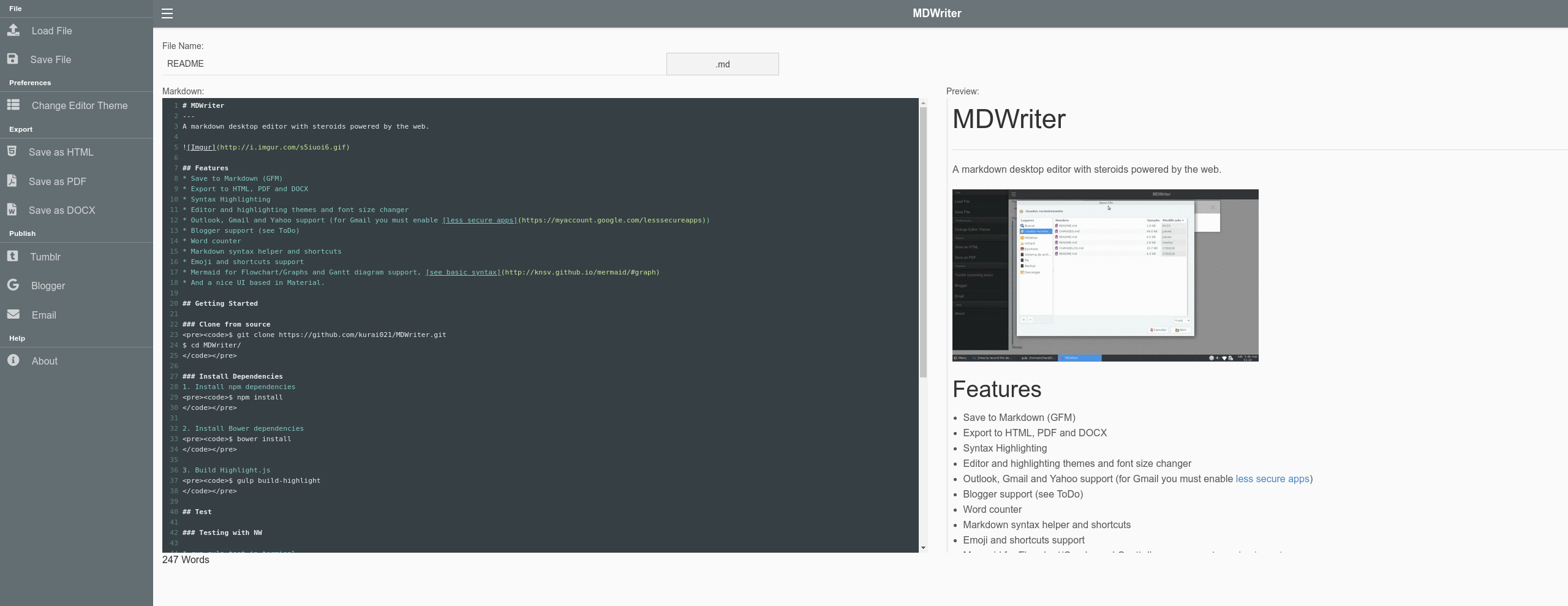Click the 'less secure apps' preview link
Screen dimensions: 1568x606
[x=1272, y=479]
